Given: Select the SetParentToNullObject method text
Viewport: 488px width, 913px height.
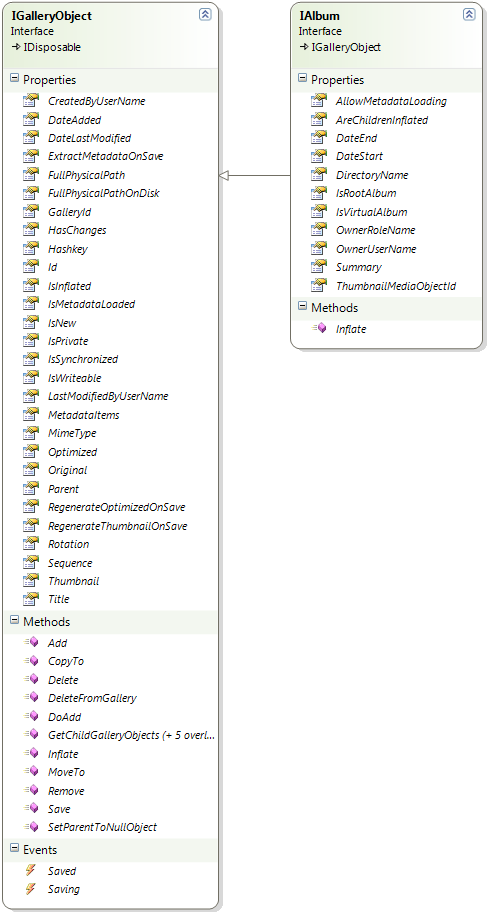Looking at the screenshot, I should coord(102,827).
